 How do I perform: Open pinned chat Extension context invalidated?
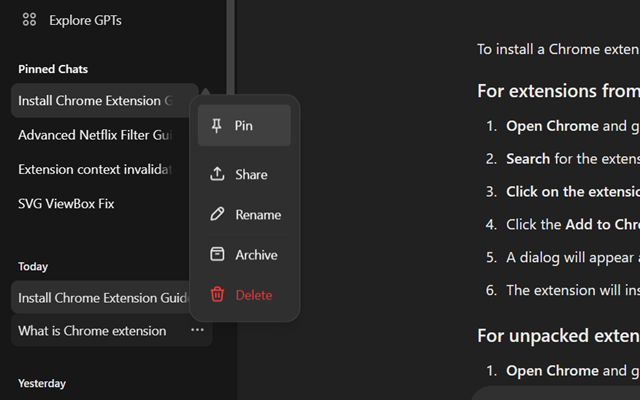[x=95, y=169]
